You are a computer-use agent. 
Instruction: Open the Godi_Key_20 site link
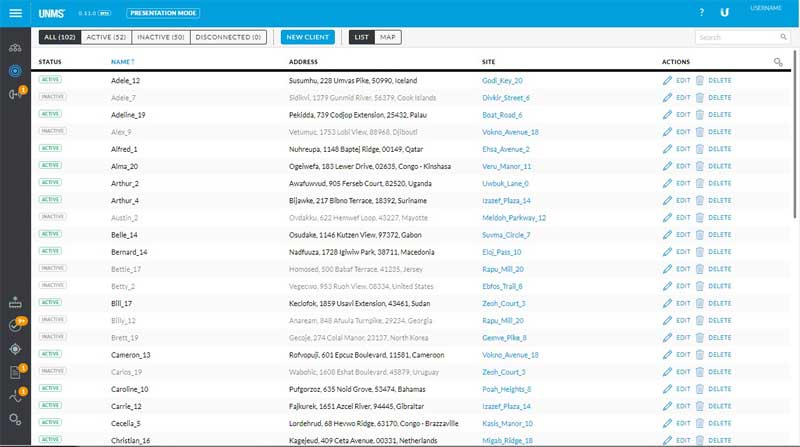pos(502,81)
